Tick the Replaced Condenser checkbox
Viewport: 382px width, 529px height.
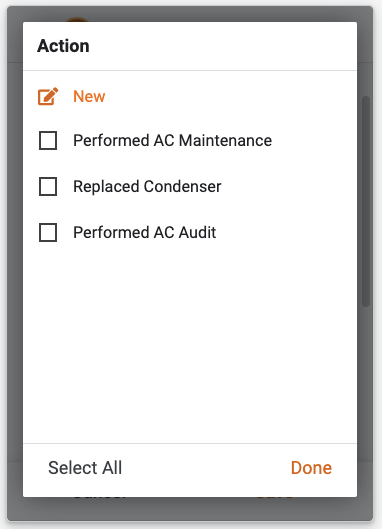pos(48,187)
